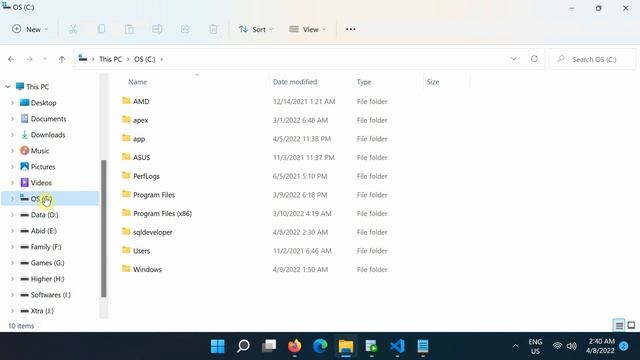The width and height of the screenshot is (640, 360).
Task: Click the Delete trash icon
Action: pos(213,29)
